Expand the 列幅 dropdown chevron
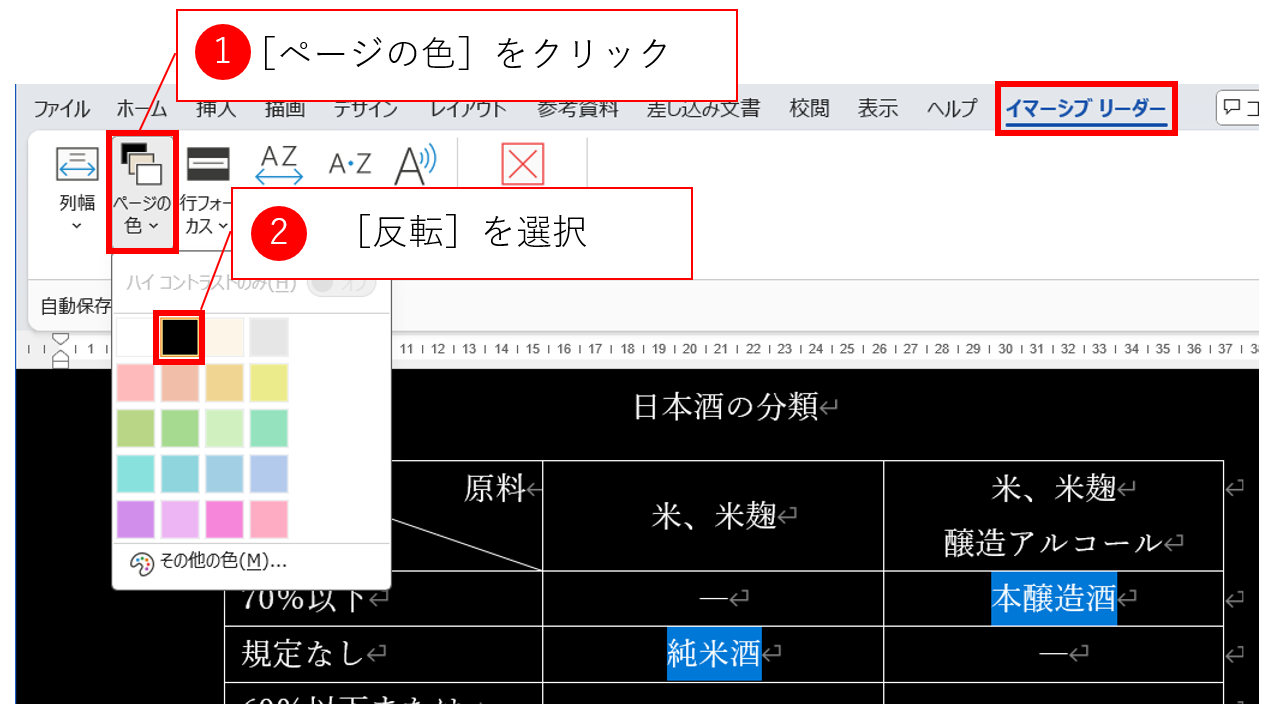Screen dimensions: 1267x714 (x=77, y=227)
